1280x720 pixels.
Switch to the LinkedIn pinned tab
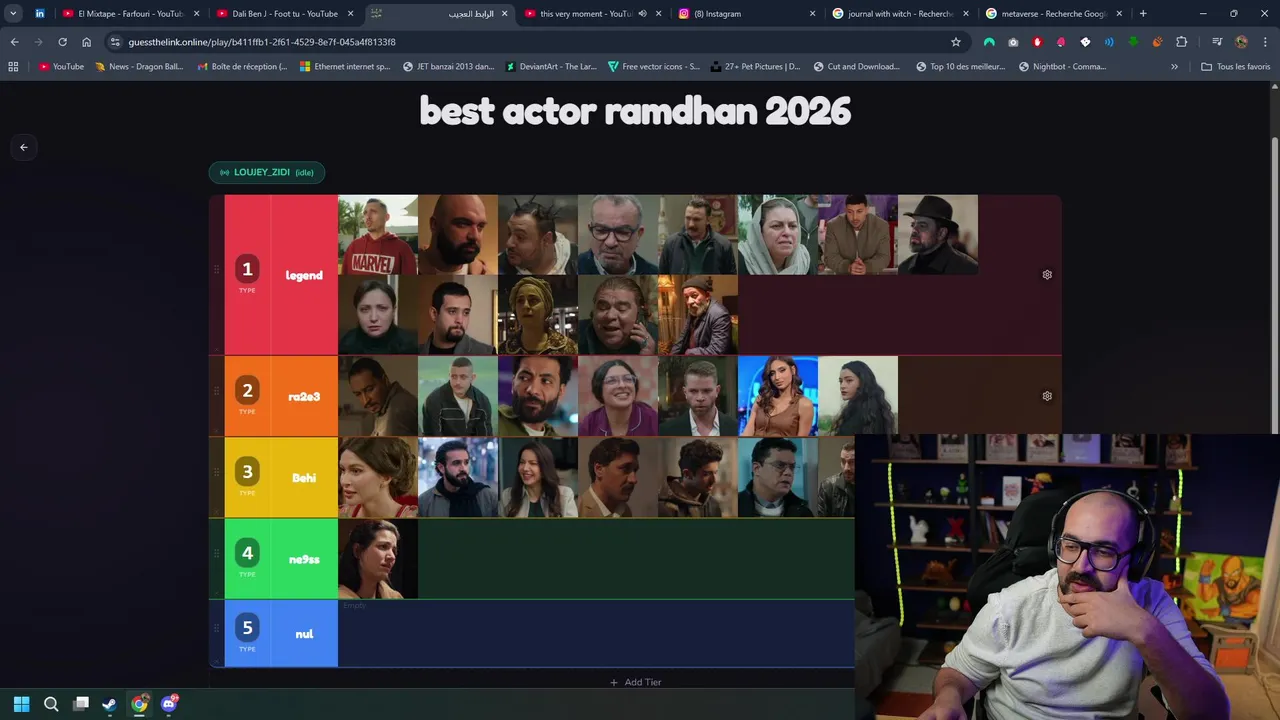tap(39, 14)
